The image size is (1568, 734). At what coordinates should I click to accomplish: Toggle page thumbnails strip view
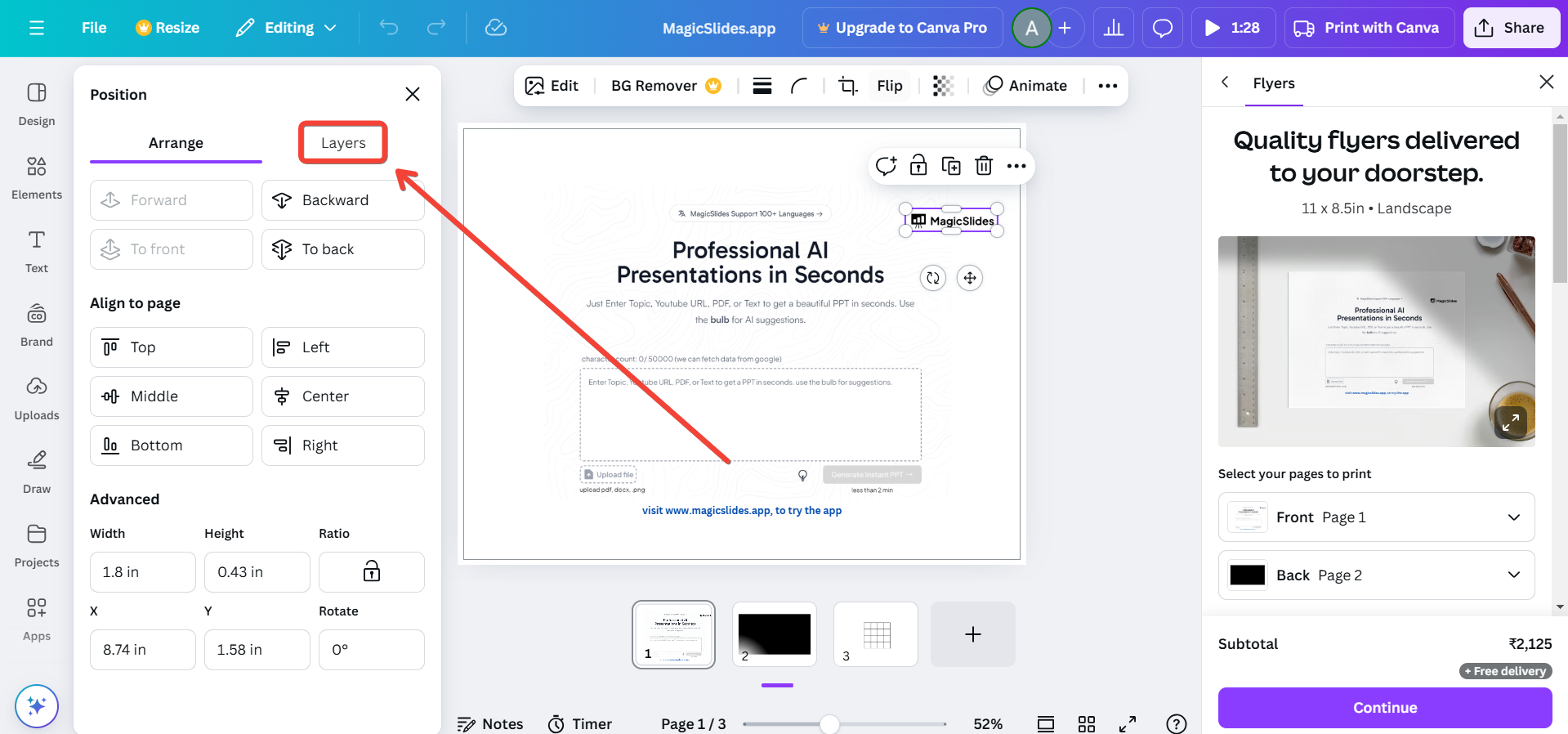pyautogui.click(x=1045, y=724)
